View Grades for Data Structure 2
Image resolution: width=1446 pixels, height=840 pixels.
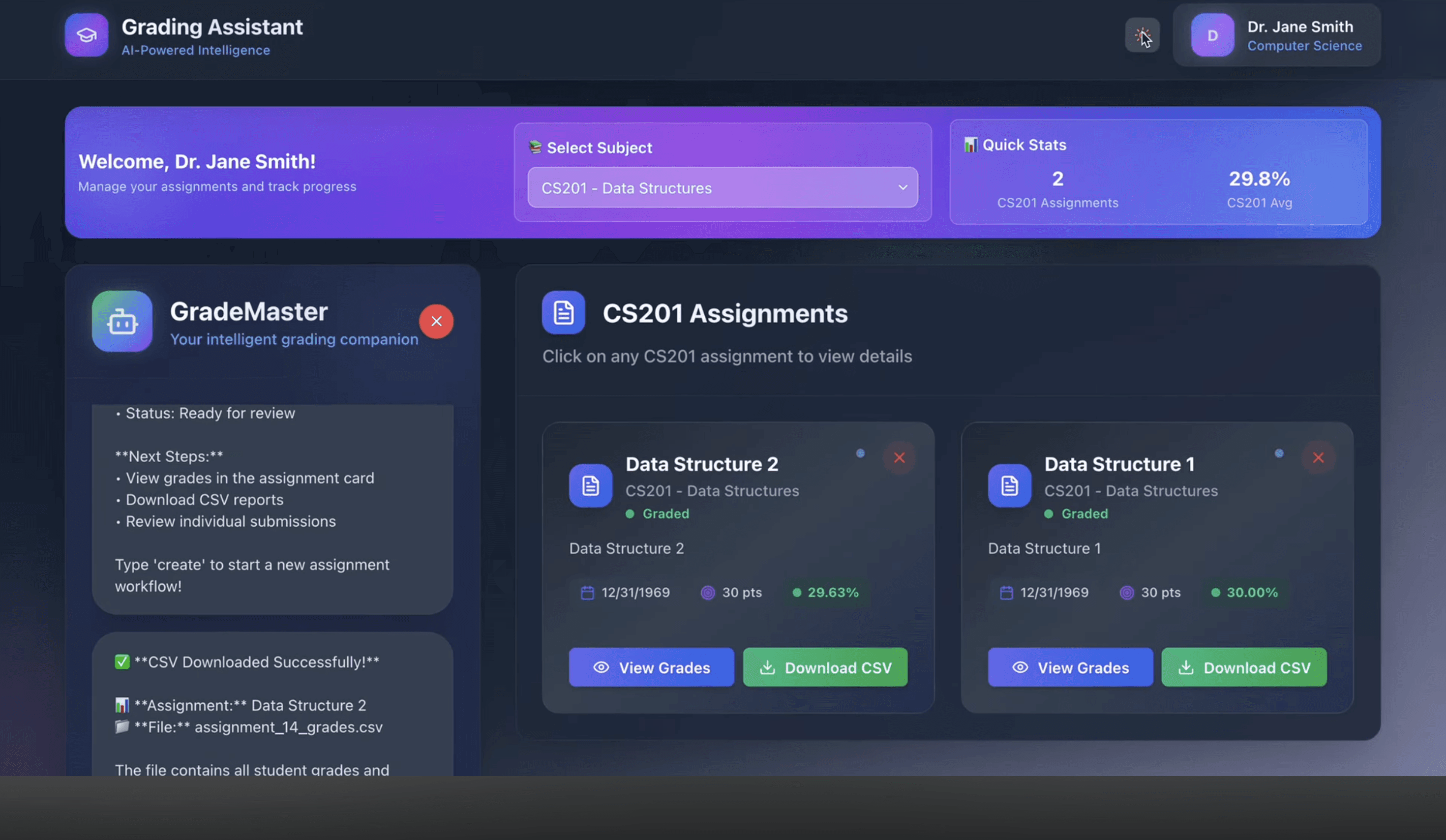pyautogui.click(x=651, y=667)
